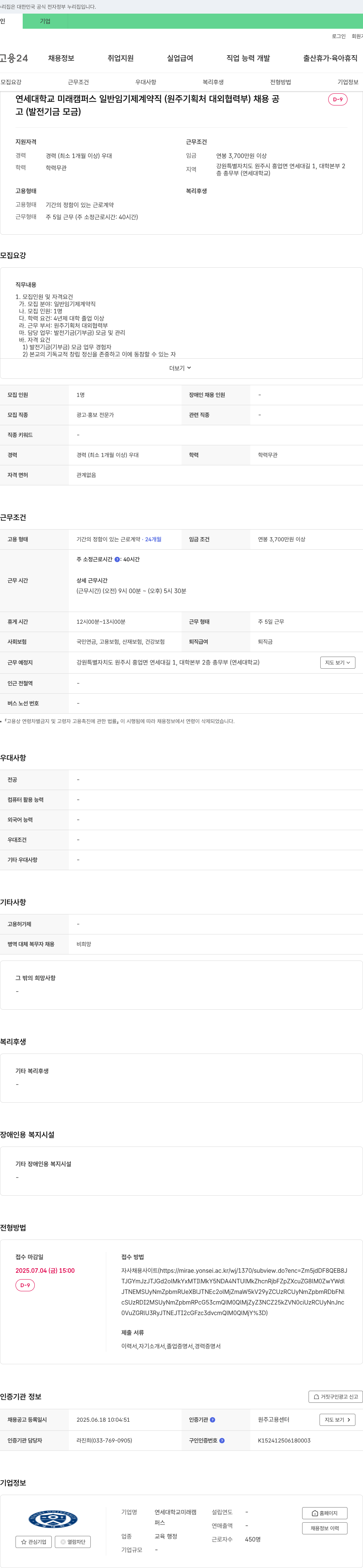Open the 실업급여 menu
The width and height of the screenshot is (363, 1568).
click(180, 59)
